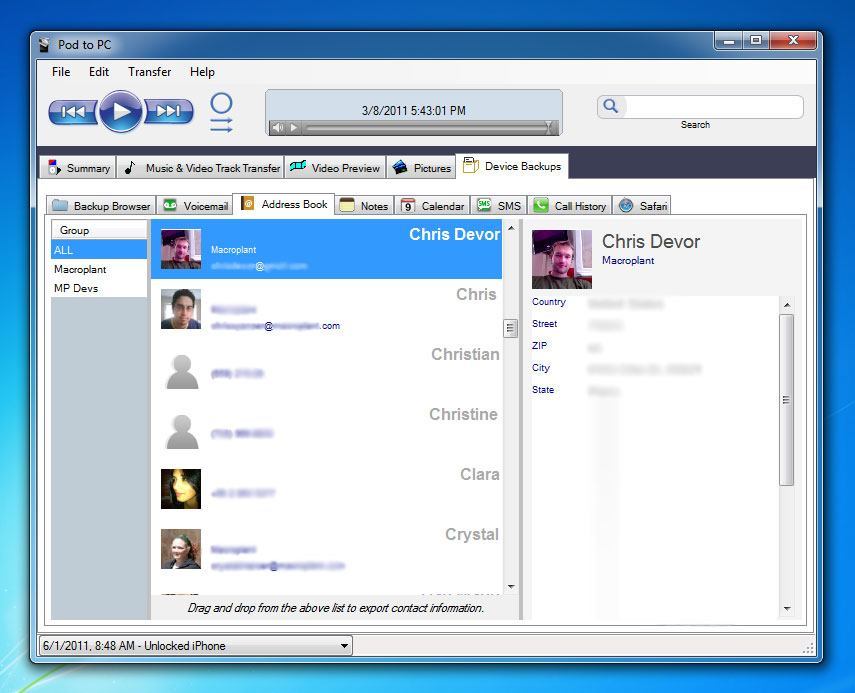Click the small play arrow in the track display

pos(294,128)
